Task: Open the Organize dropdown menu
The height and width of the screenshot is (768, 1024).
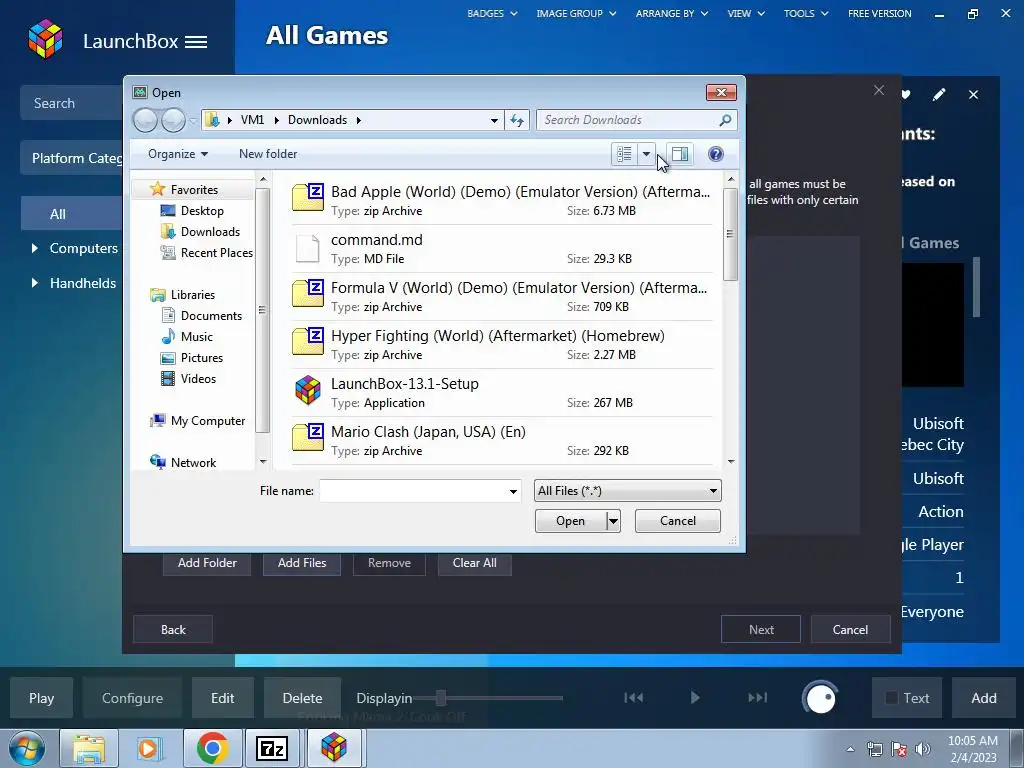Action: (178, 154)
